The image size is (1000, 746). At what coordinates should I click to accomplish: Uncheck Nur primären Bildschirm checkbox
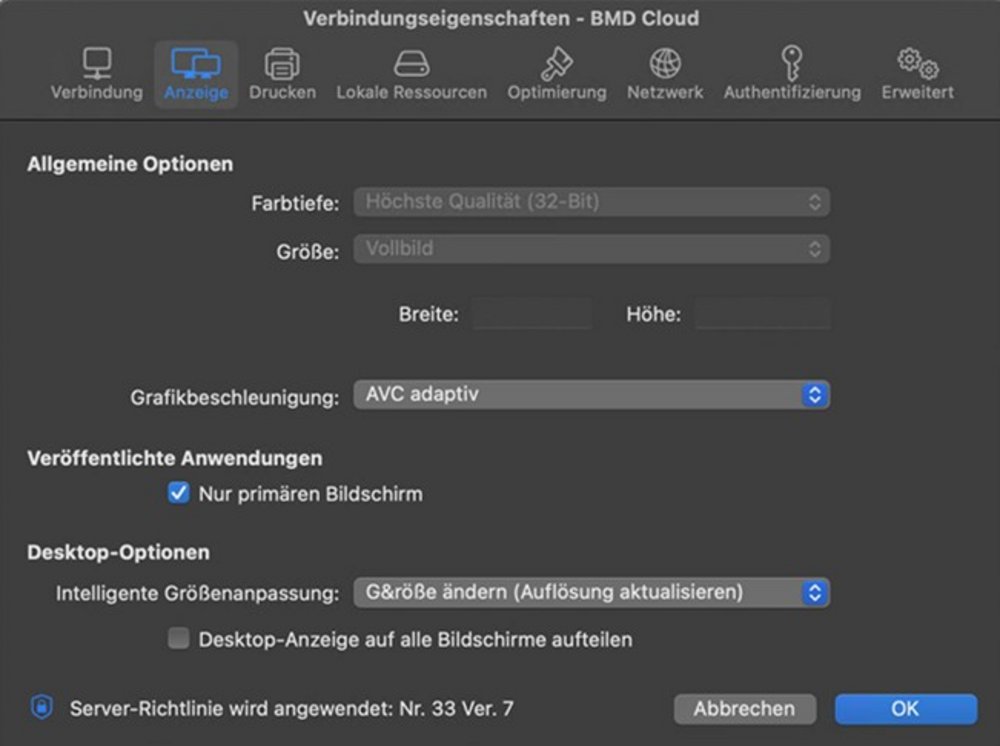click(179, 493)
